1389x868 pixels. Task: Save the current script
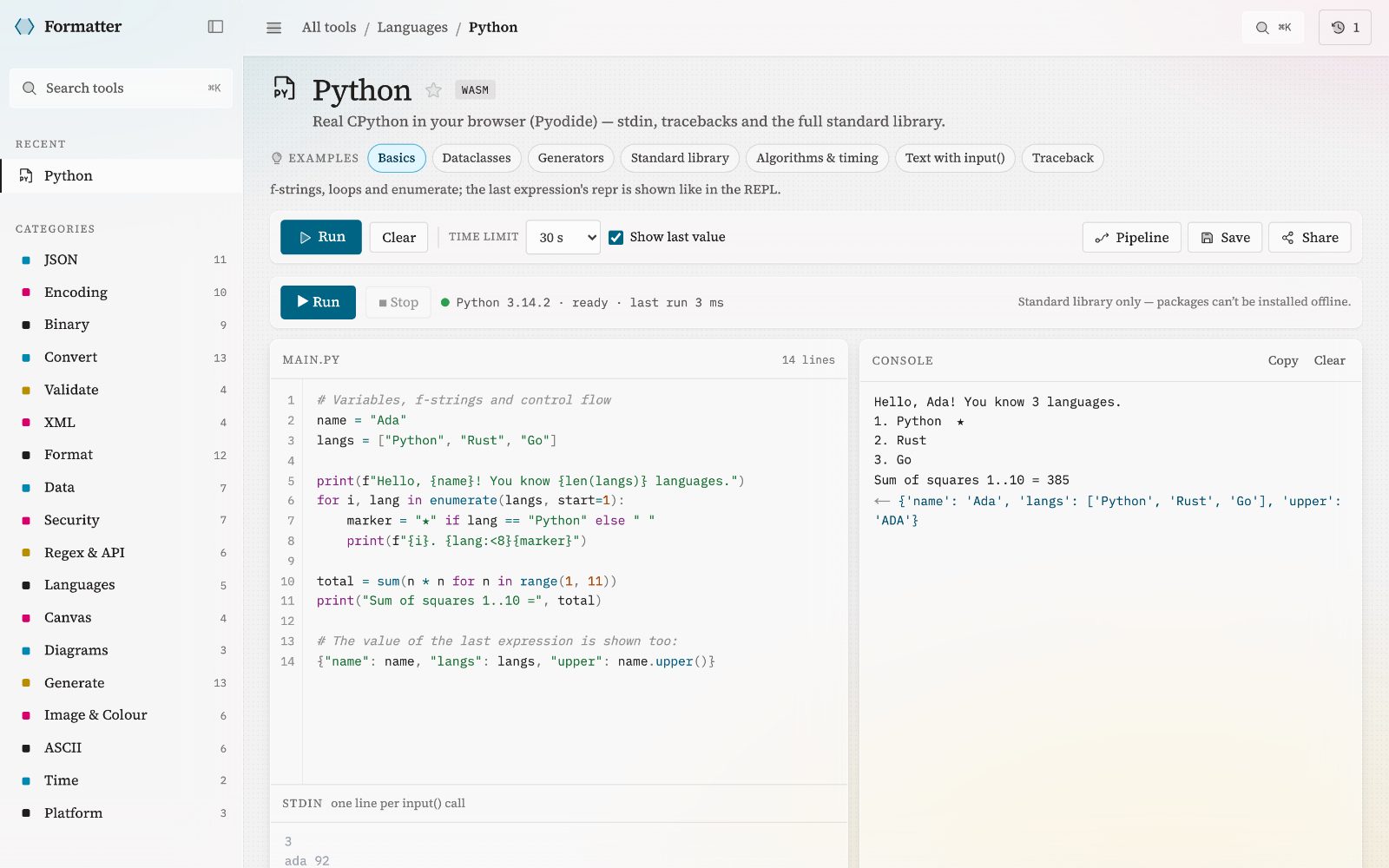click(1225, 238)
